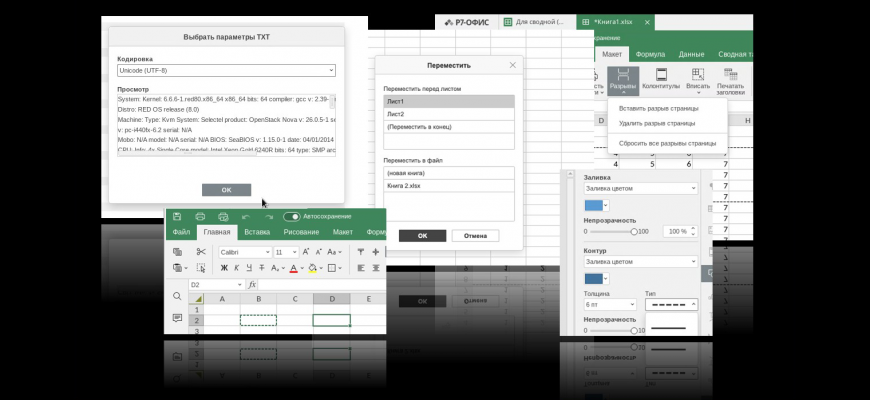Open Search with magnifier sidebar icon
The width and height of the screenshot is (870, 400).
pos(177,296)
